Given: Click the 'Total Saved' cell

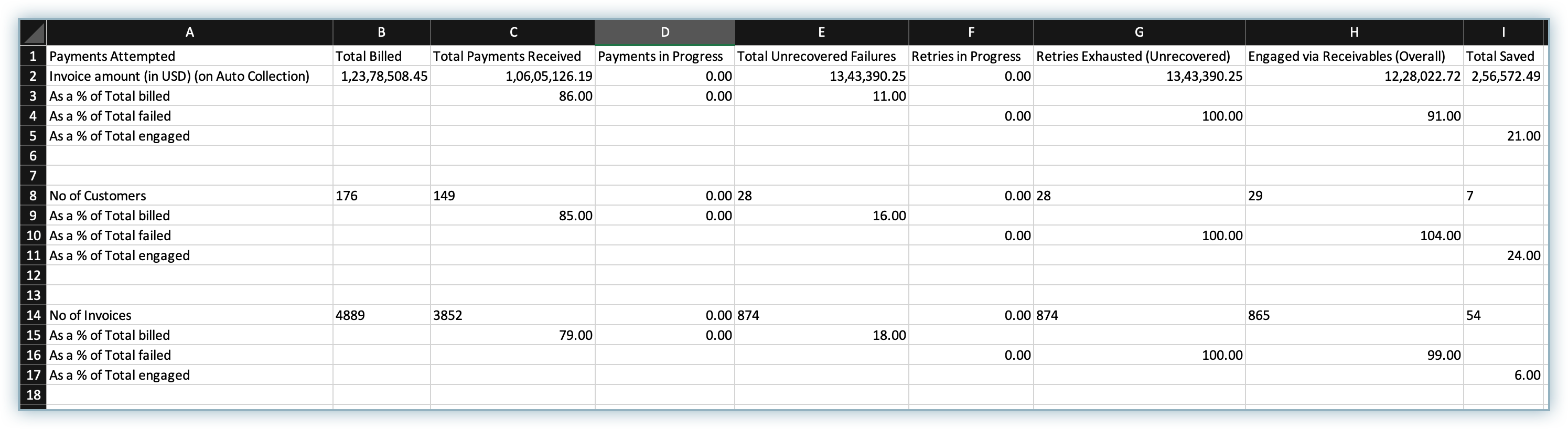Looking at the screenshot, I should (x=1504, y=56).
